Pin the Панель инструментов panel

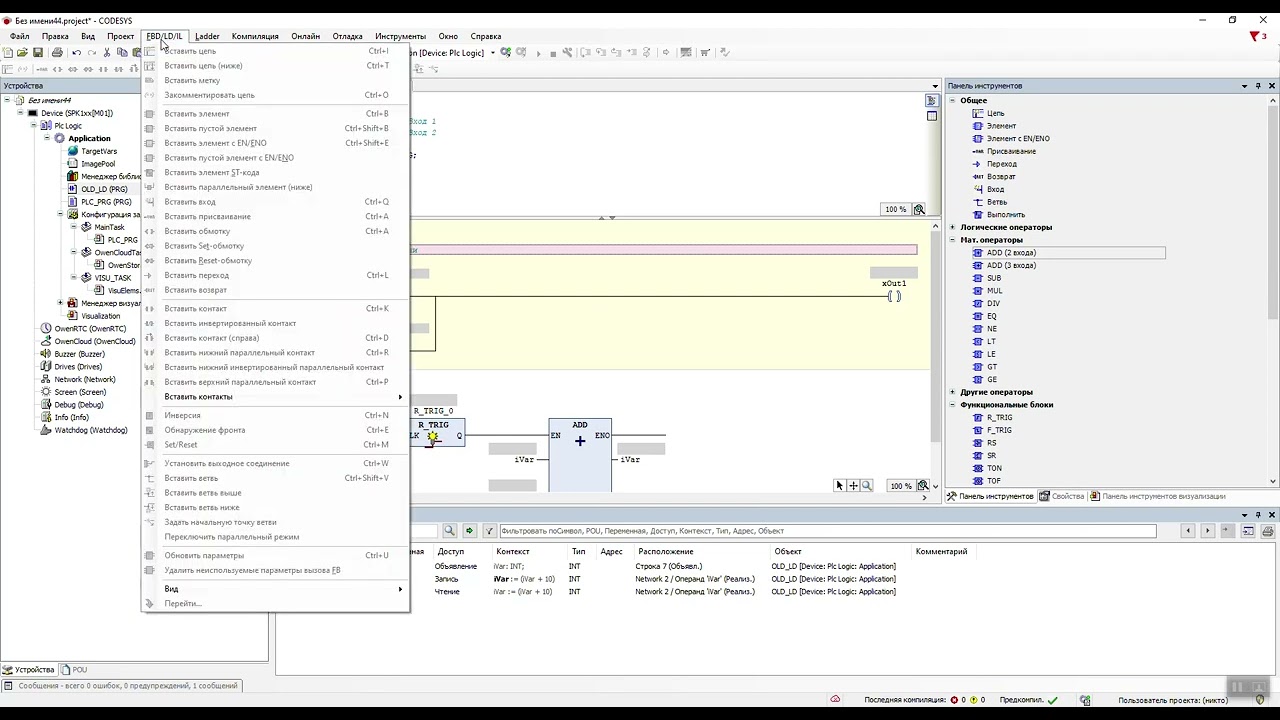(x=1258, y=86)
